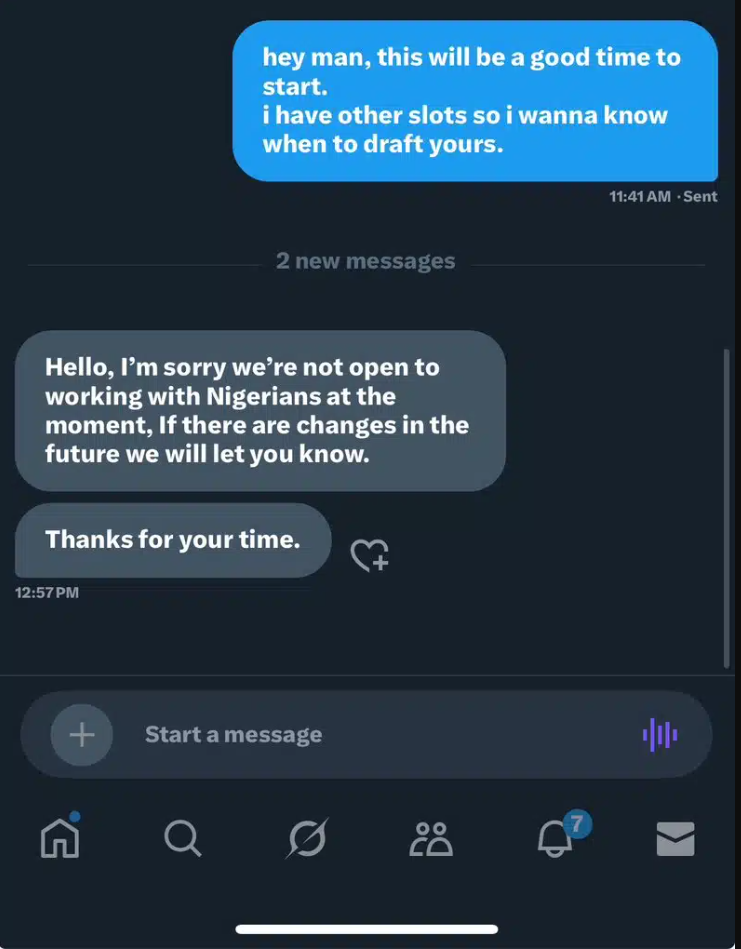
Task: Open the Messages envelope icon
Action: [676, 838]
